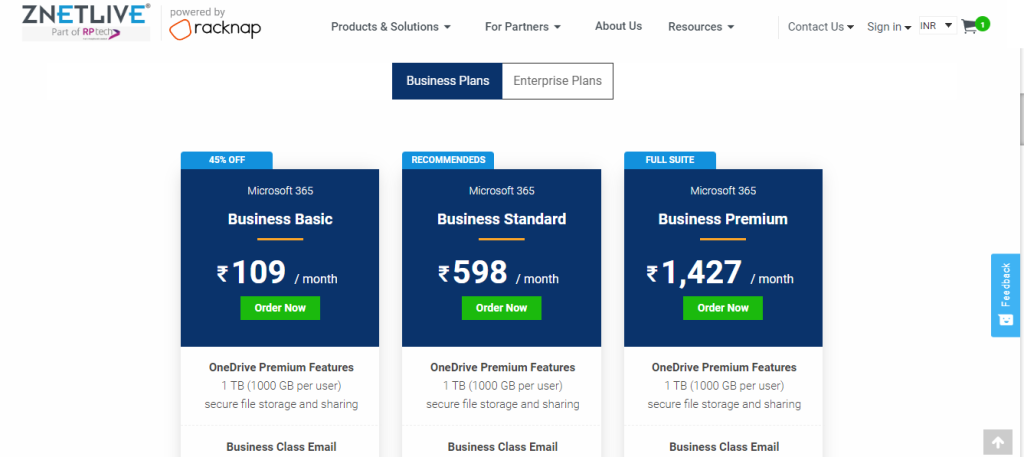This screenshot has height=457, width=1024.
Task: Expand the Products & Solutions menu
Action: (x=391, y=27)
